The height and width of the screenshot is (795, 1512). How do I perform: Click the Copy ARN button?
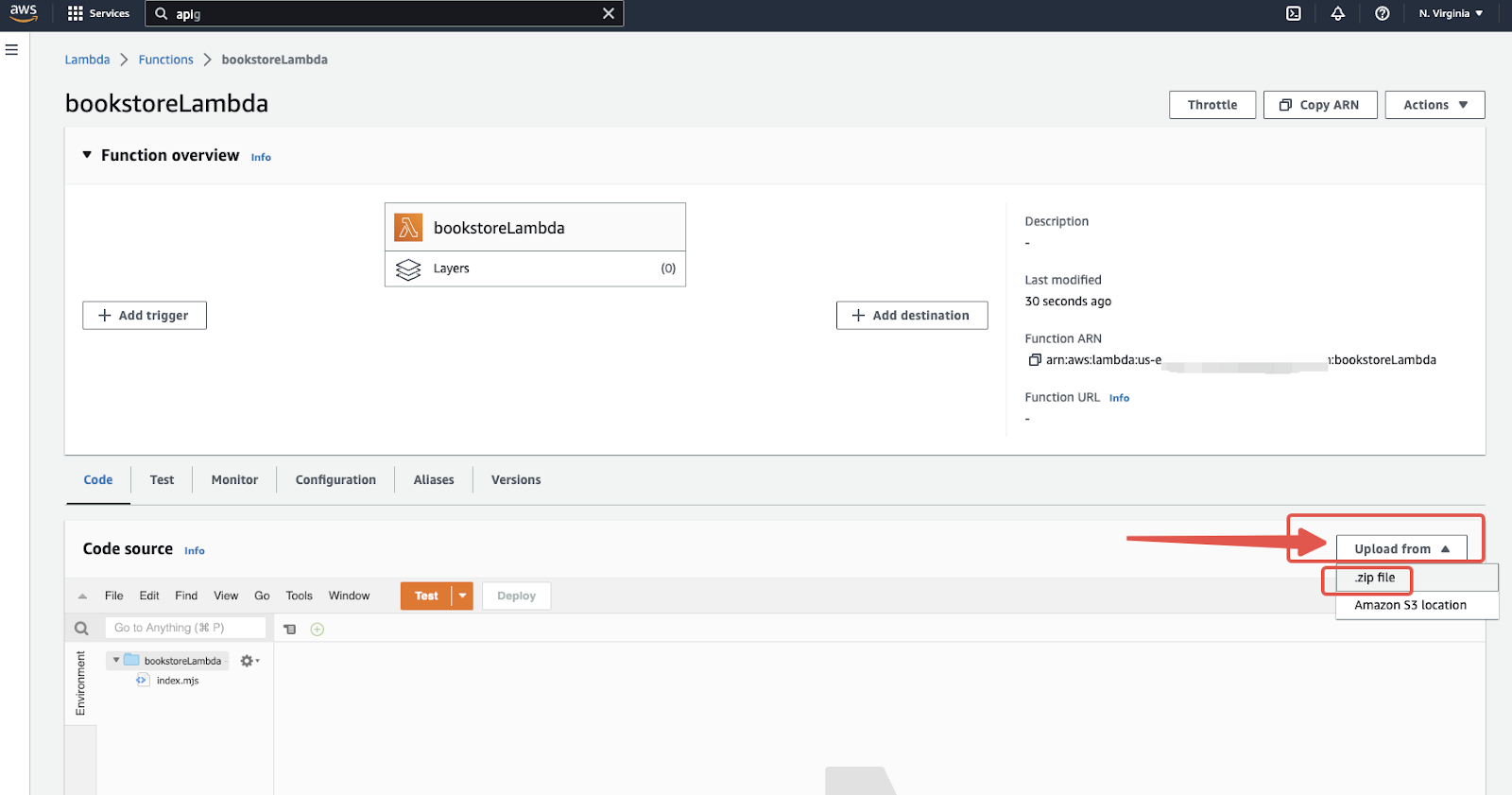[x=1320, y=105]
